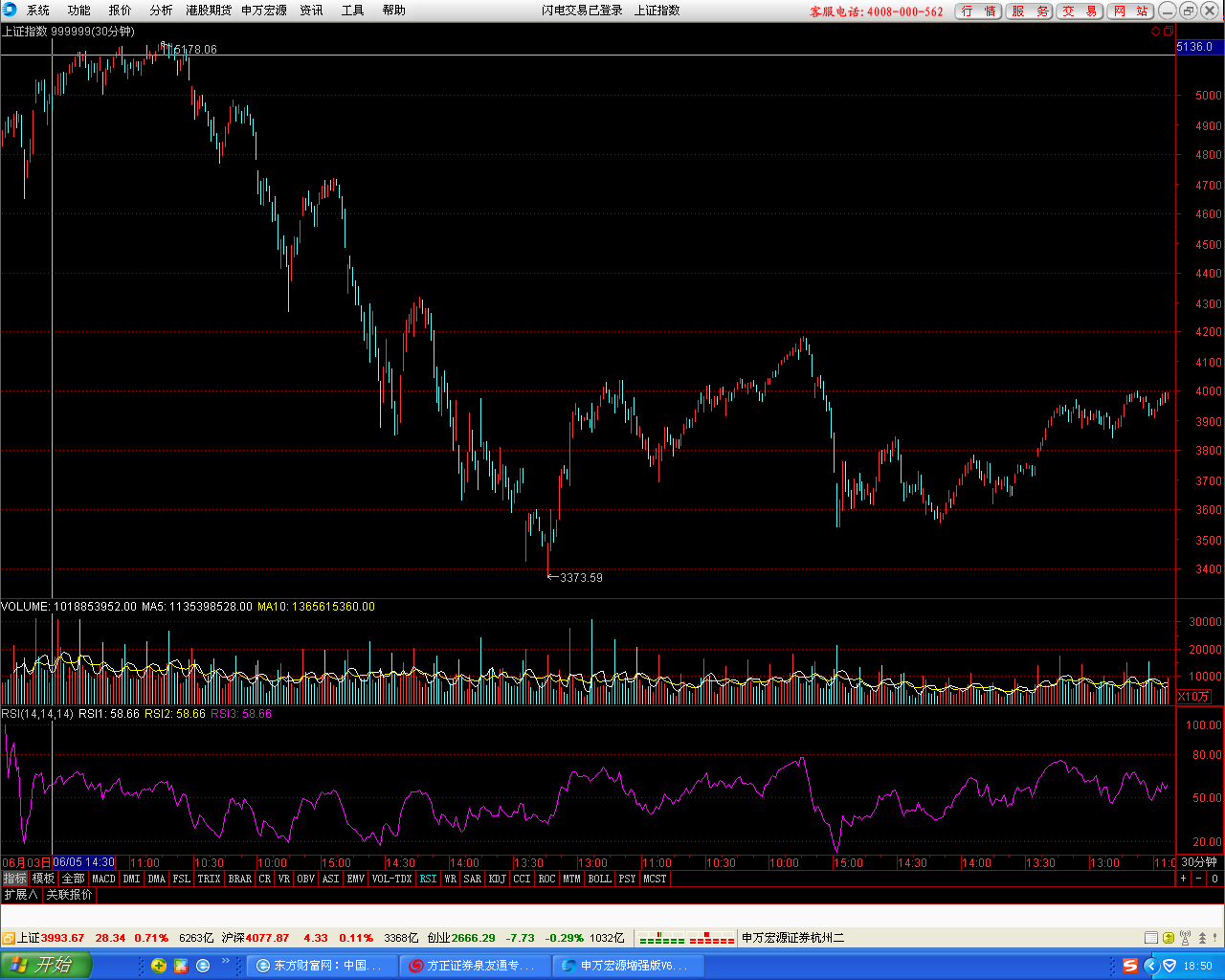Open the 系统 menu
1225x980 pixels.
click(x=38, y=11)
